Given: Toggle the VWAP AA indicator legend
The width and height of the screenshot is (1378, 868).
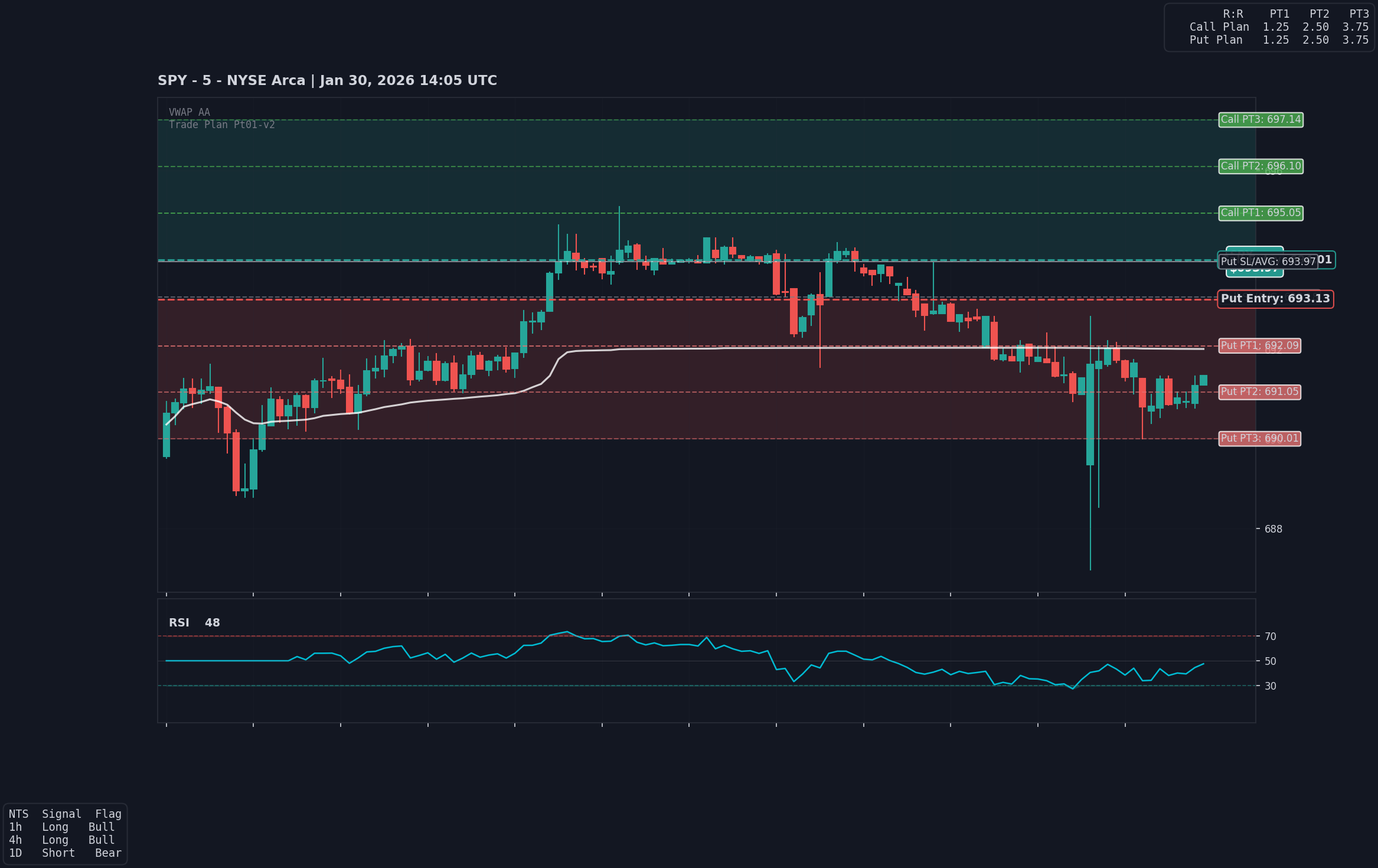Looking at the screenshot, I should click(x=189, y=112).
